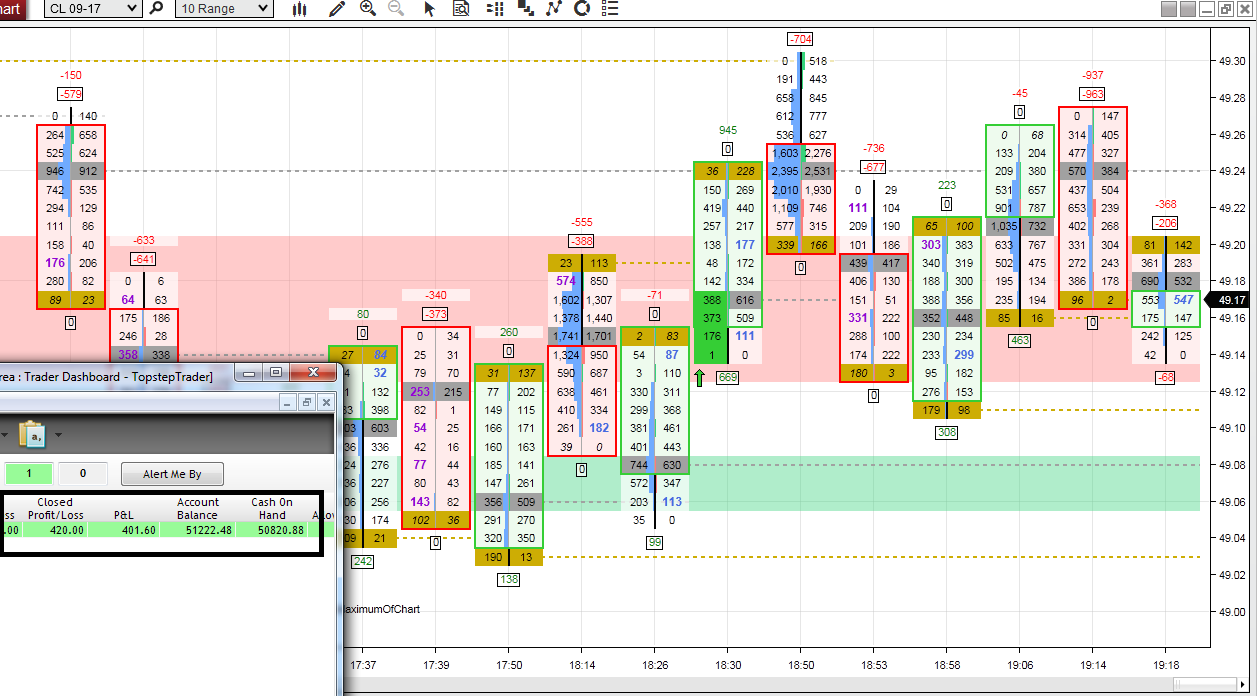Click the 49.17 current price marker

coord(1228,299)
